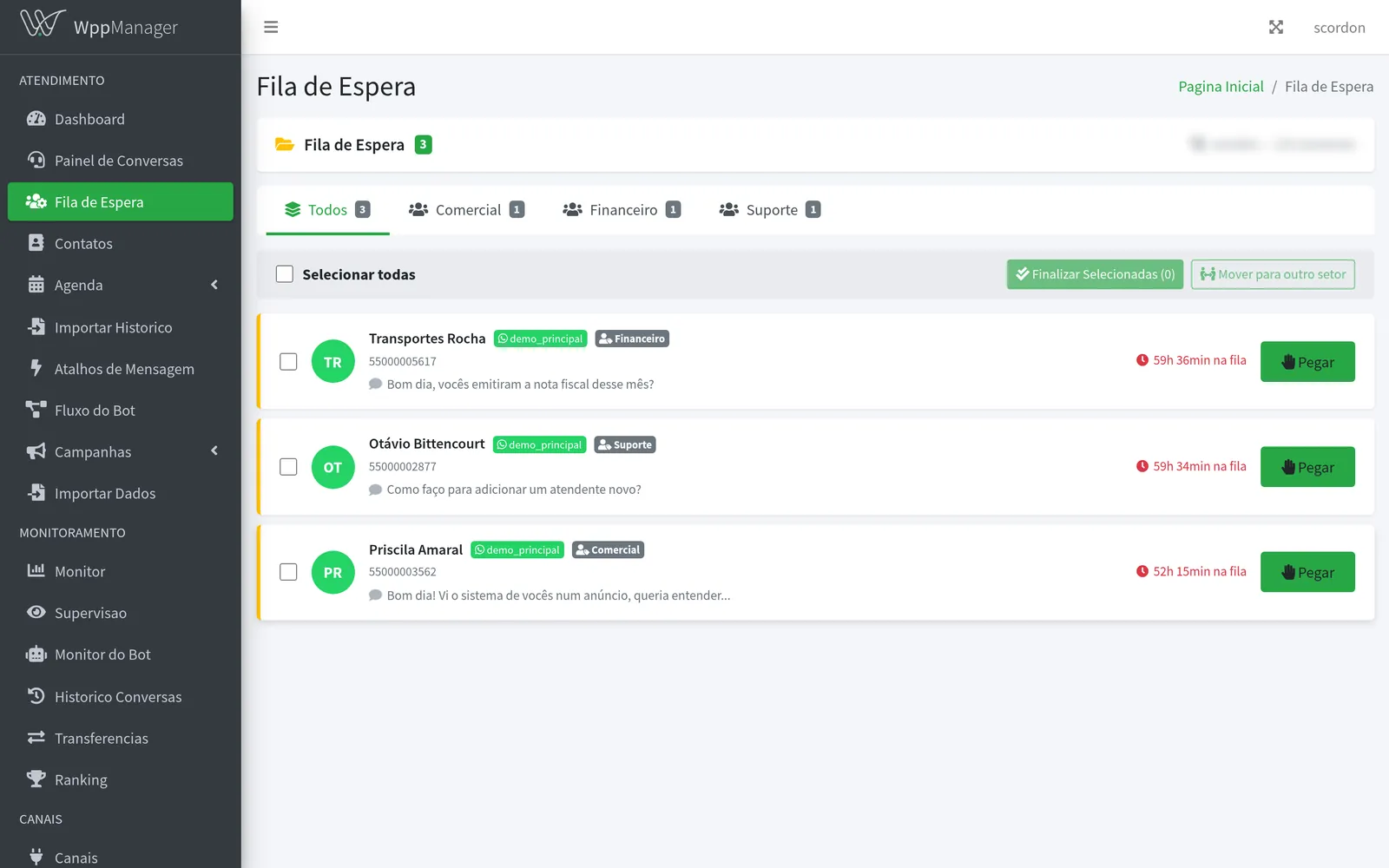Click the Monitor chart icon

[36, 571]
